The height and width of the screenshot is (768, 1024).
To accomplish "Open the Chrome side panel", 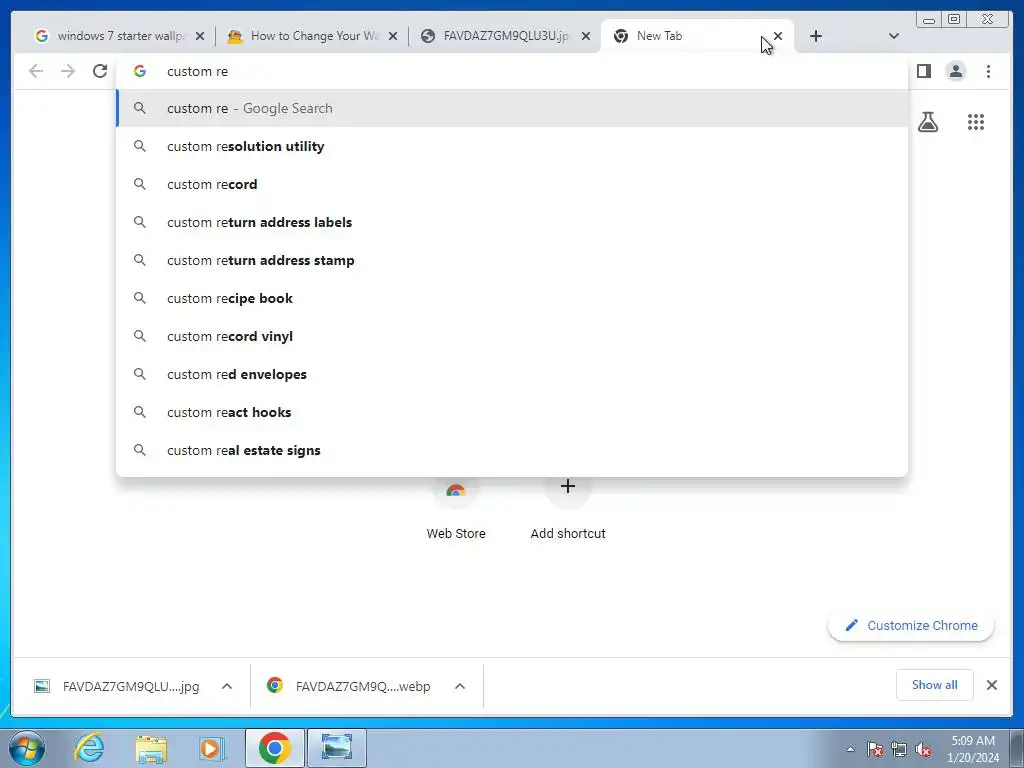I will pyautogui.click(x=923, y=71).
